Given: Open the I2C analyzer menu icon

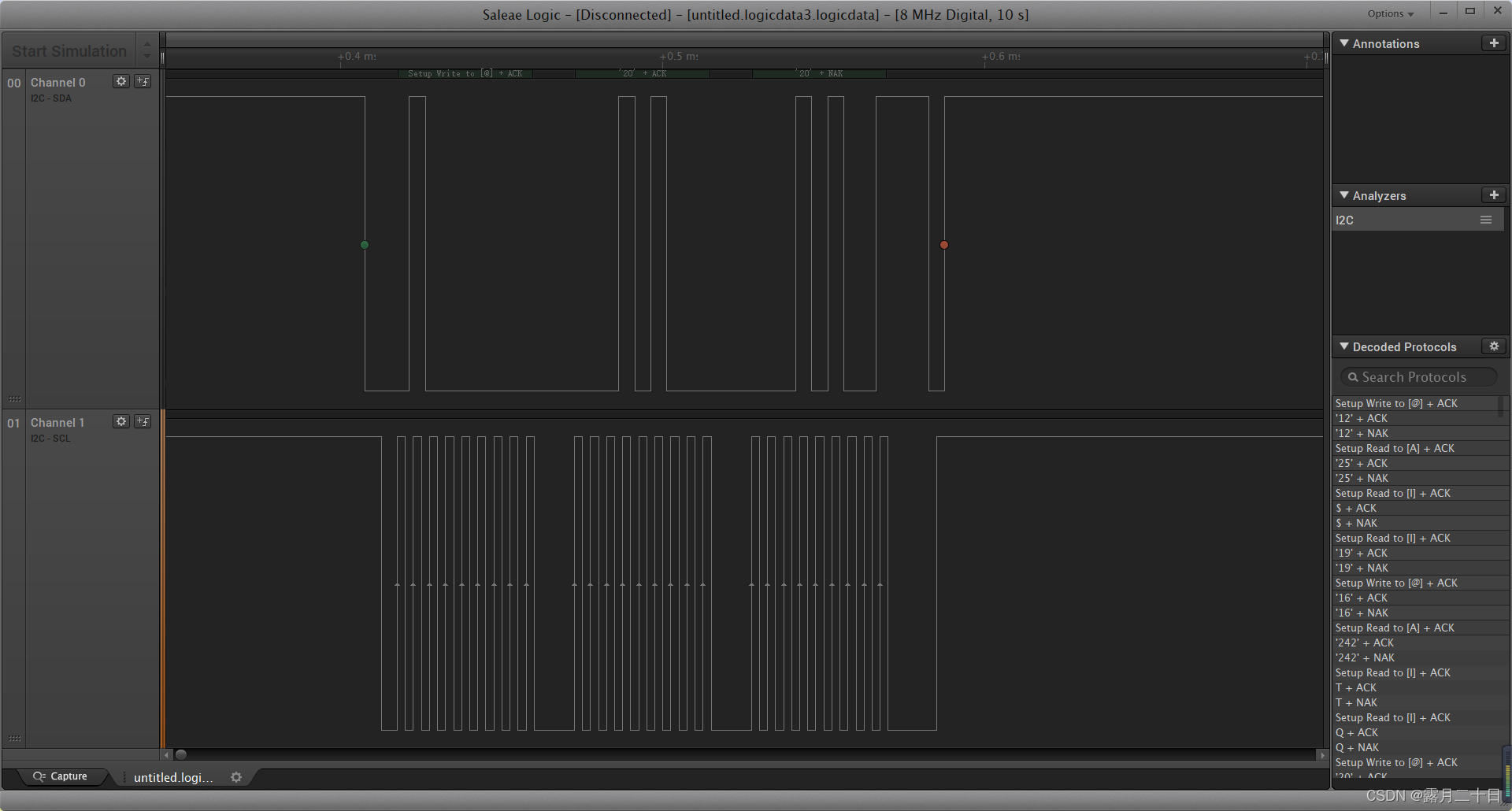Looking at the screenshot, I should click(1486, 220).
